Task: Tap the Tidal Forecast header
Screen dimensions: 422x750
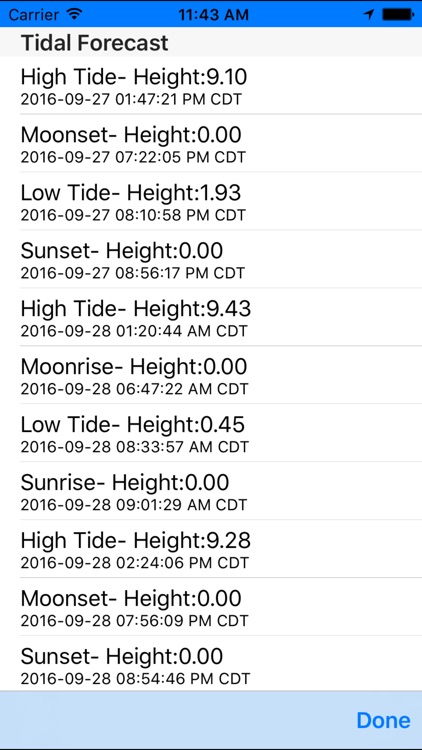Action: click(94, 43)
